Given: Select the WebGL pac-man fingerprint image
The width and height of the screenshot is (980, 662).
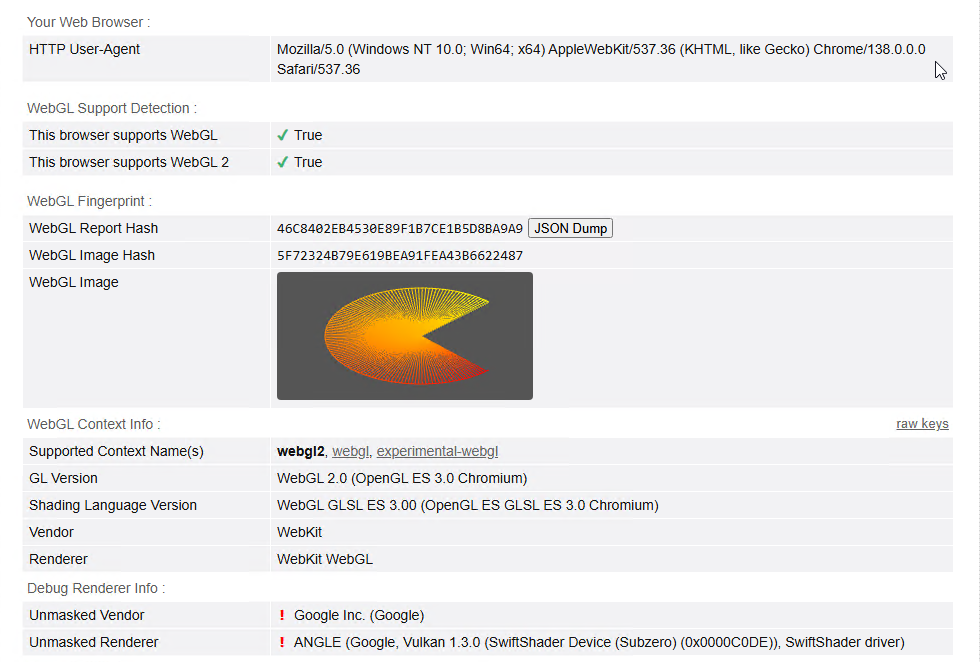Looking at the screenshot, I should 404,335.
